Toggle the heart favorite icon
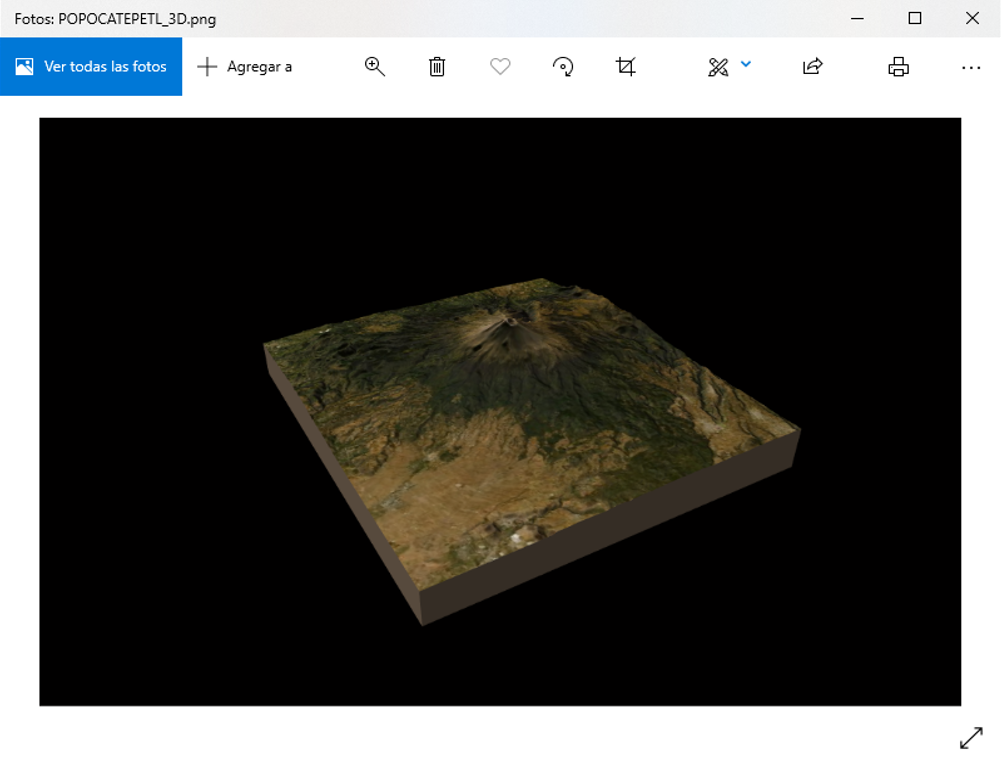The image size is (1001, 767). point(500,67)
